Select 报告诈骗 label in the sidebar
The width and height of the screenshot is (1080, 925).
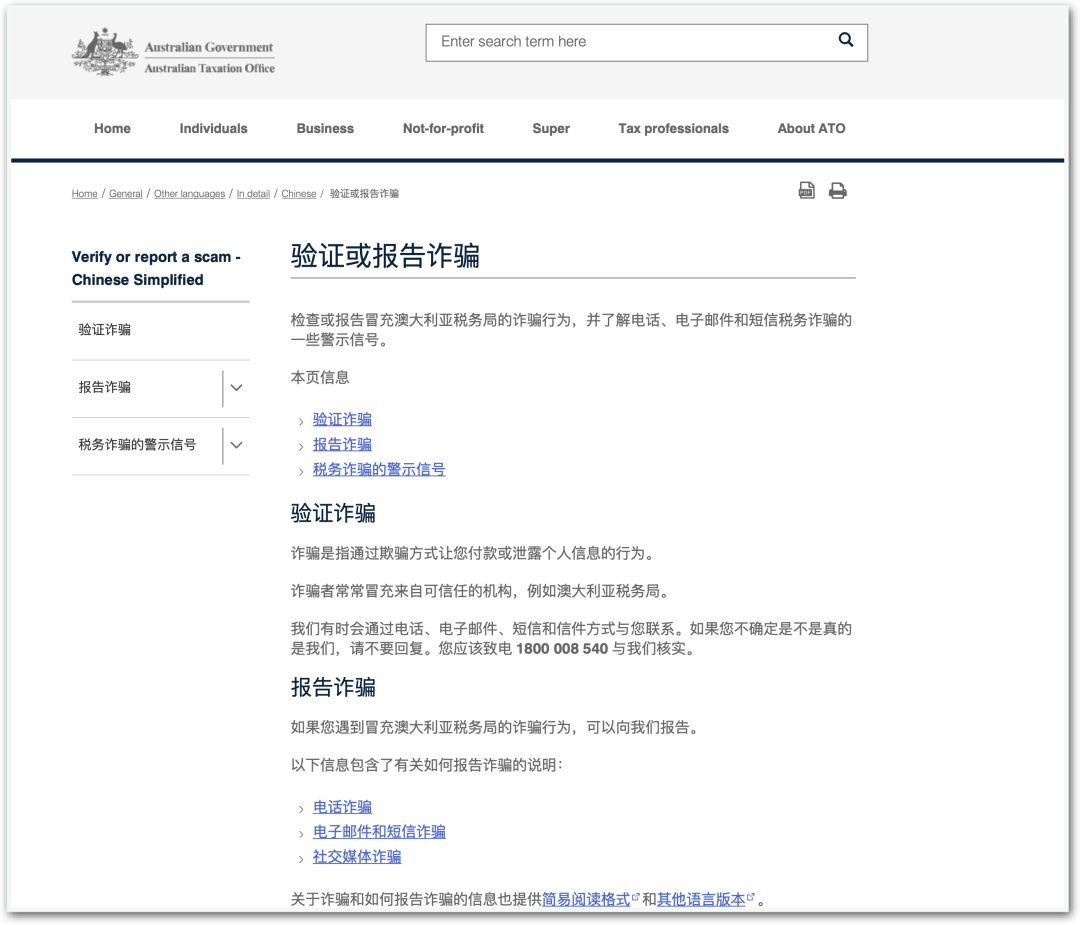[x=105, y=388]
